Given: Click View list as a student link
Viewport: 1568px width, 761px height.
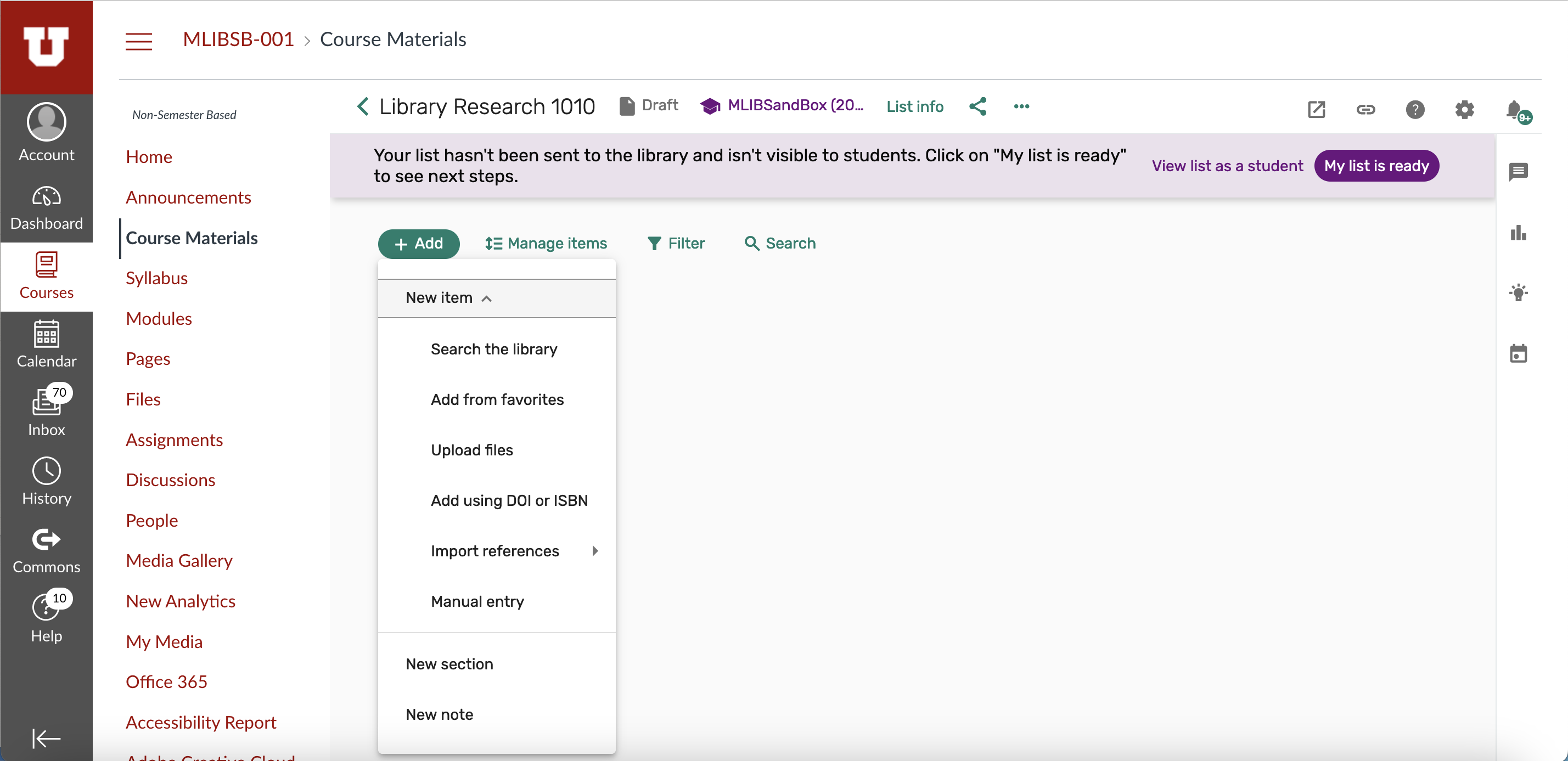Looking at the screenshot, I should [x=1227, y=166].
